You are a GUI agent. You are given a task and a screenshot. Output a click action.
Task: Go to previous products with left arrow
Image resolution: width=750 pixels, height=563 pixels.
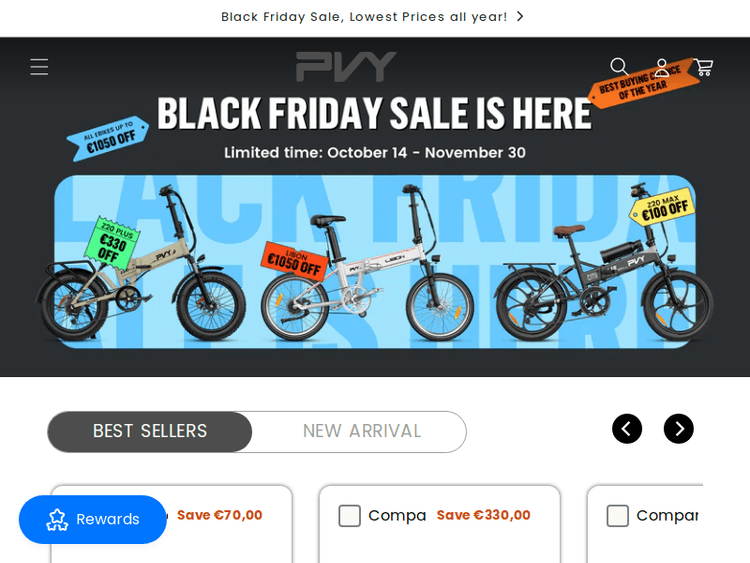click(627, 429)
